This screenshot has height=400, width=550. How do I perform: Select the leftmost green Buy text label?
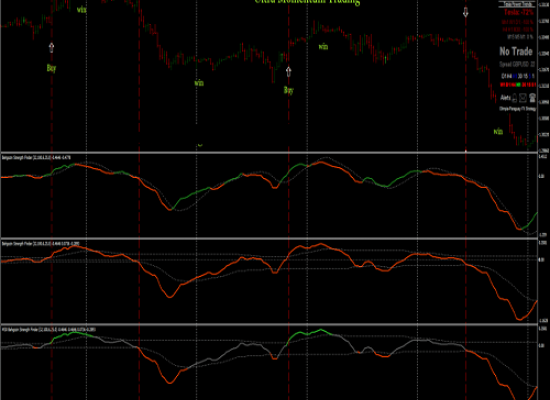(51, 68)
